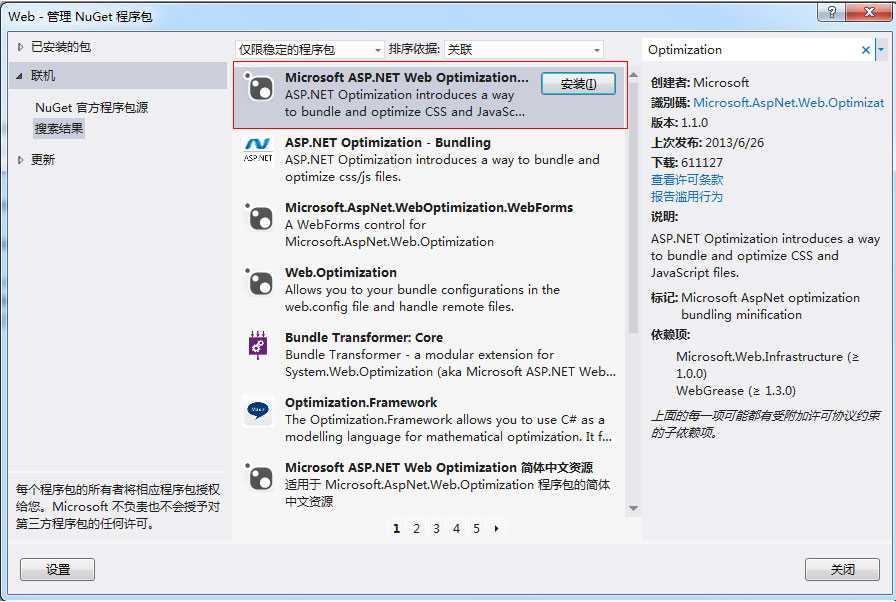The width and height of the screenshot is (896, 602).
Task: Expand the 更新 section
Action: pos(21,160)
